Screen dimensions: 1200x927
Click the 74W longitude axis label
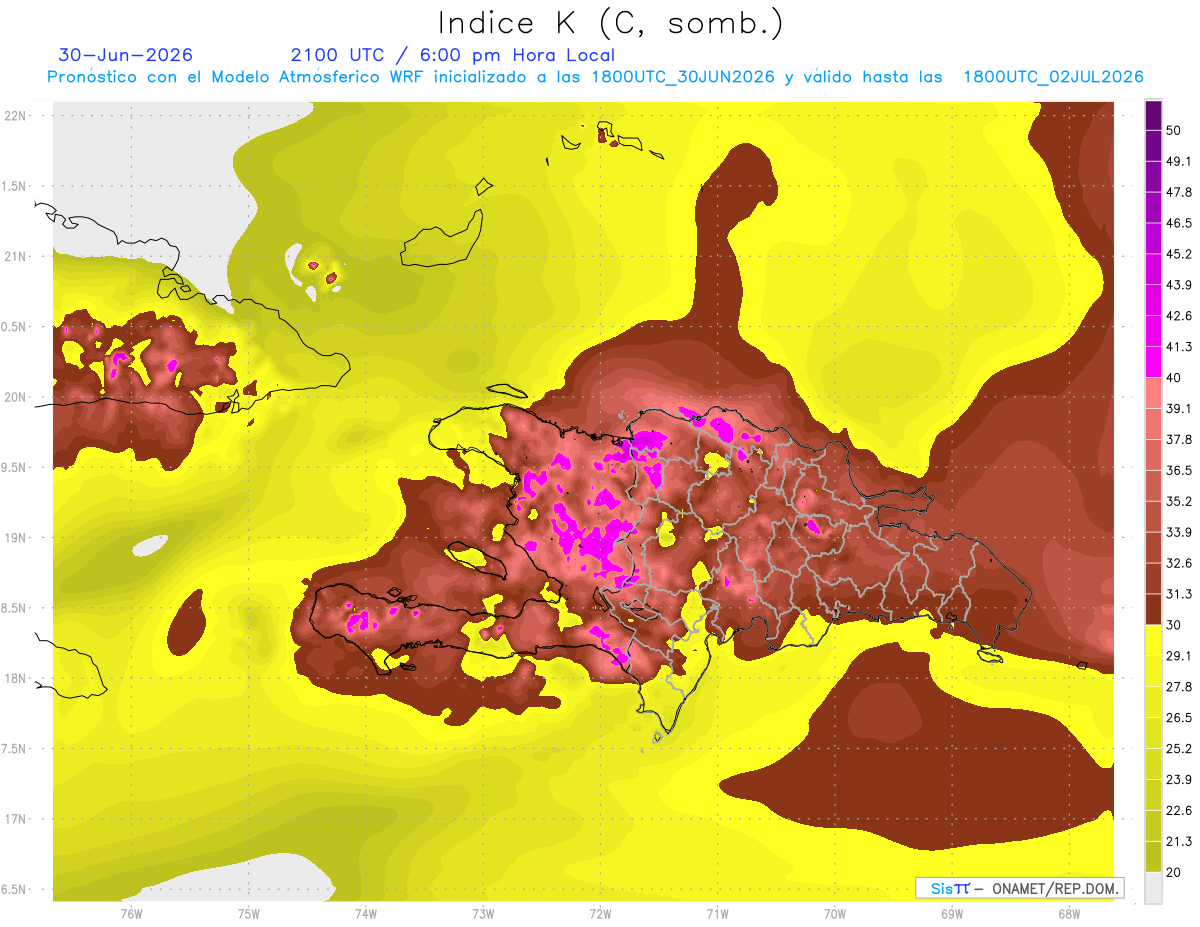(x=365, y=913)
